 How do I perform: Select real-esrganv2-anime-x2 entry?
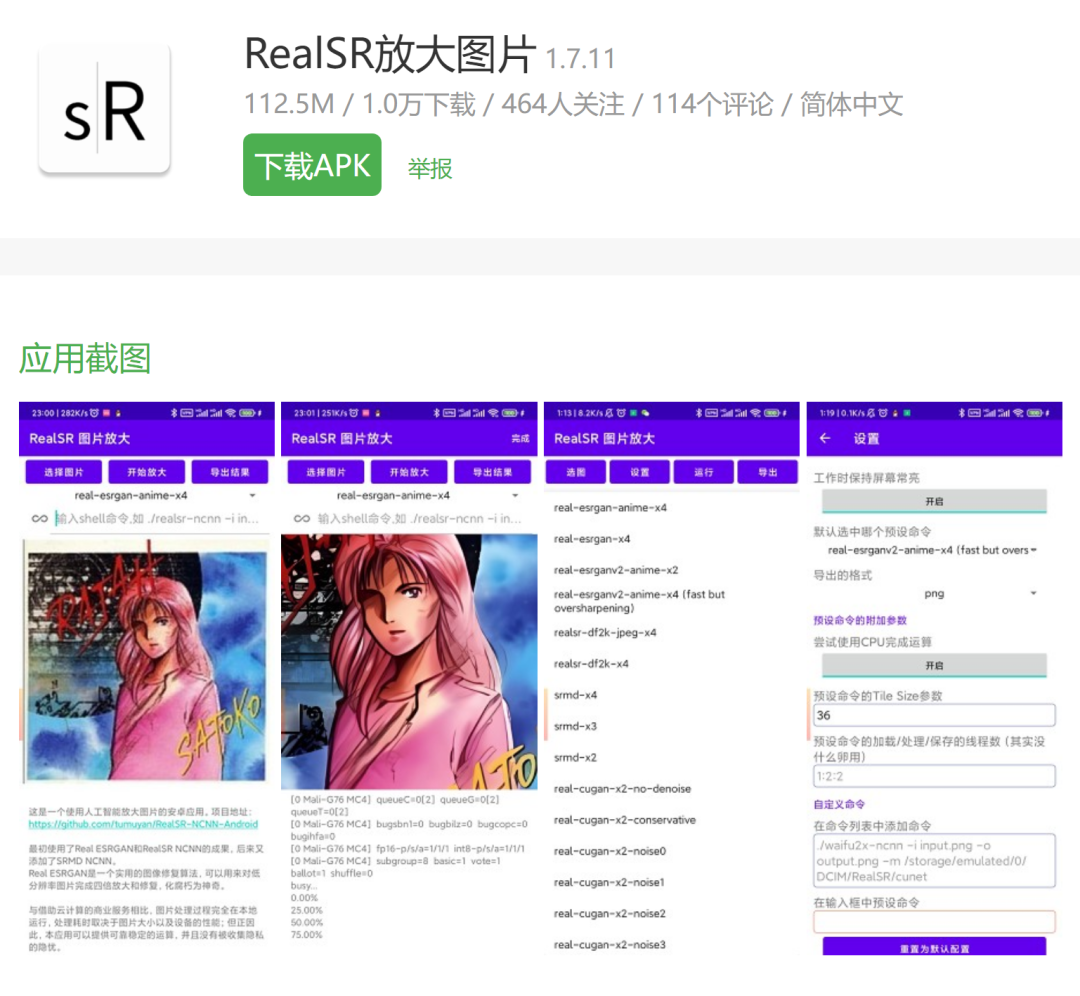(616, 570)
